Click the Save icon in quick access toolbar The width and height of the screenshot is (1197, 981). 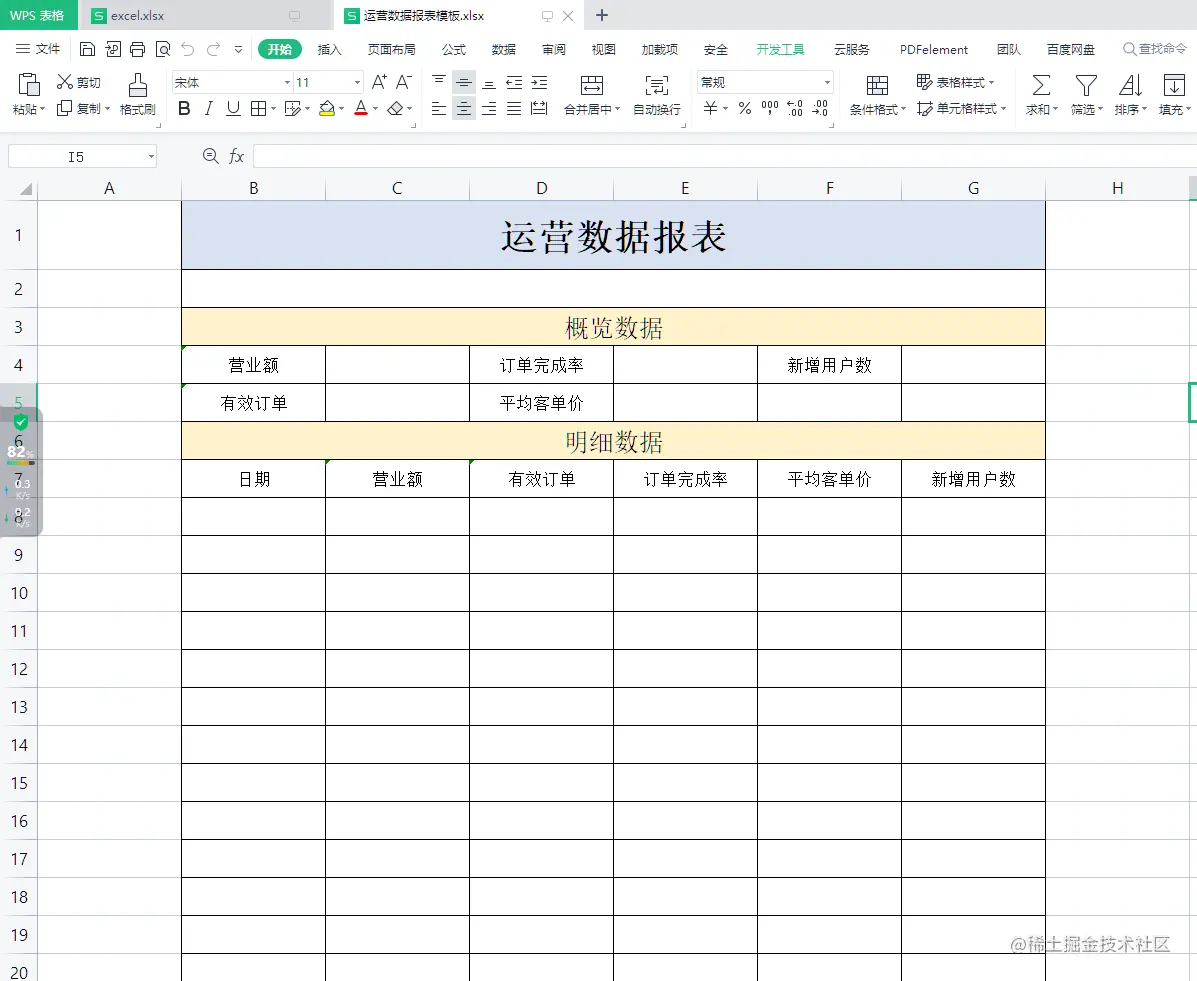click(x=87, y=50)
